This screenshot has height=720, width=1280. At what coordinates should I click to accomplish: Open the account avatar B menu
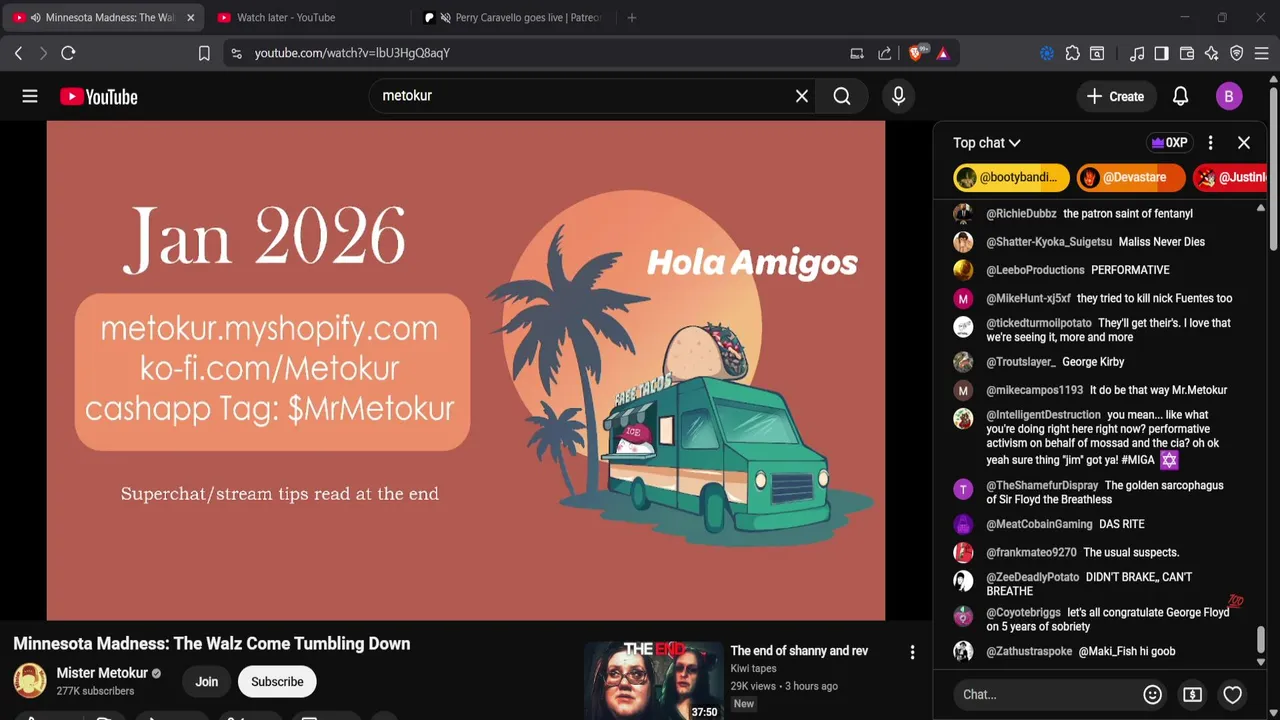point(1229,96)
